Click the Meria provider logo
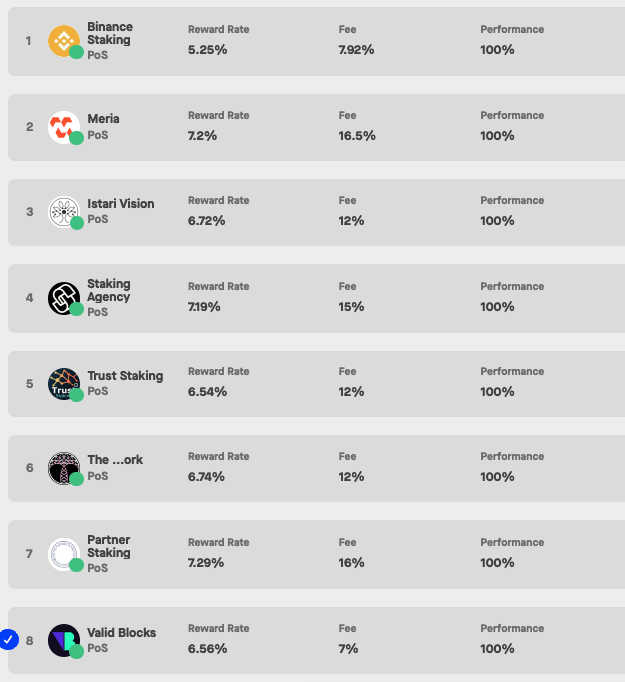This screenshot has height=682, width=625. tap(64, 127)
